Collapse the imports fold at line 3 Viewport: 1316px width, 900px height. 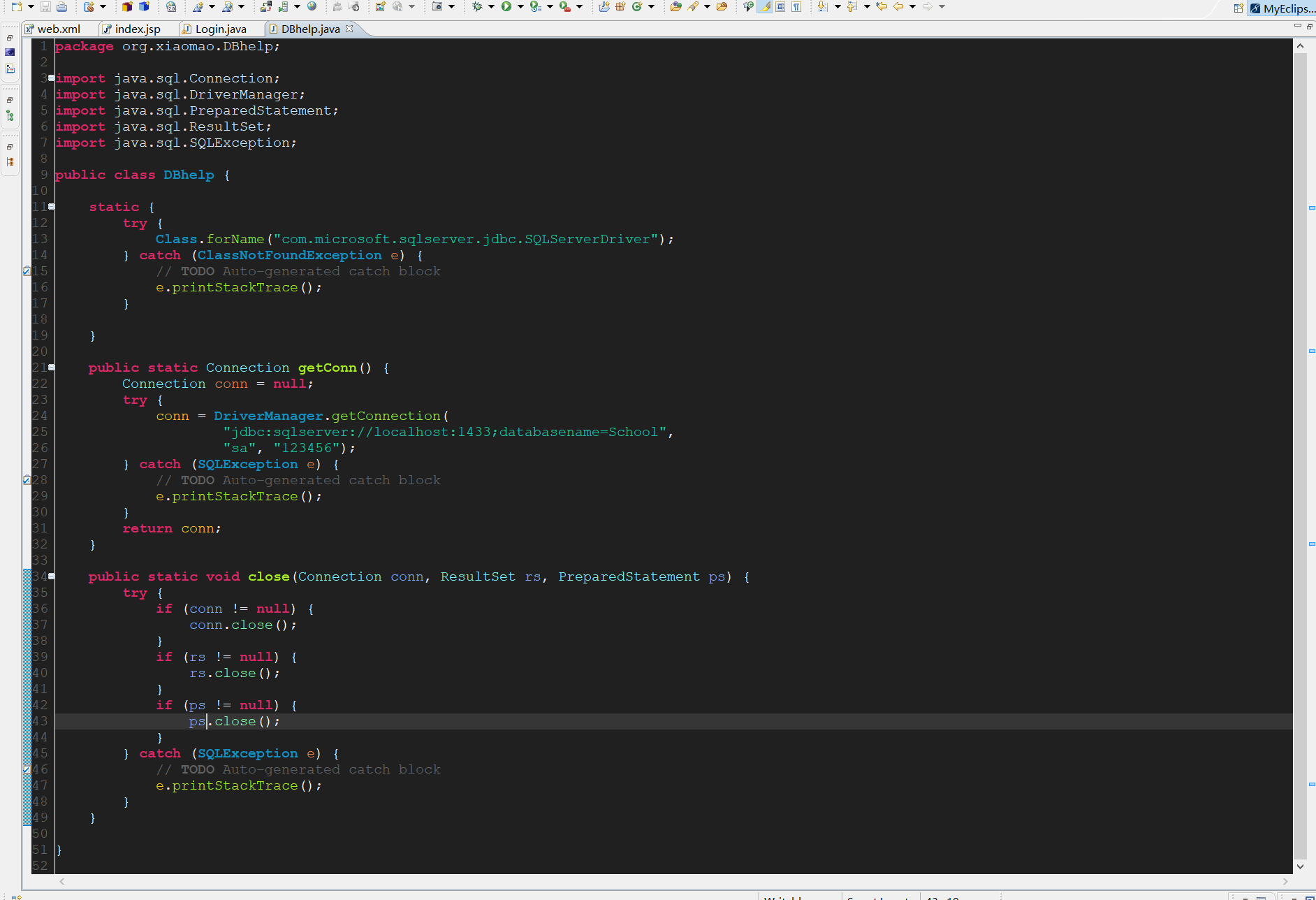[51, 78]
